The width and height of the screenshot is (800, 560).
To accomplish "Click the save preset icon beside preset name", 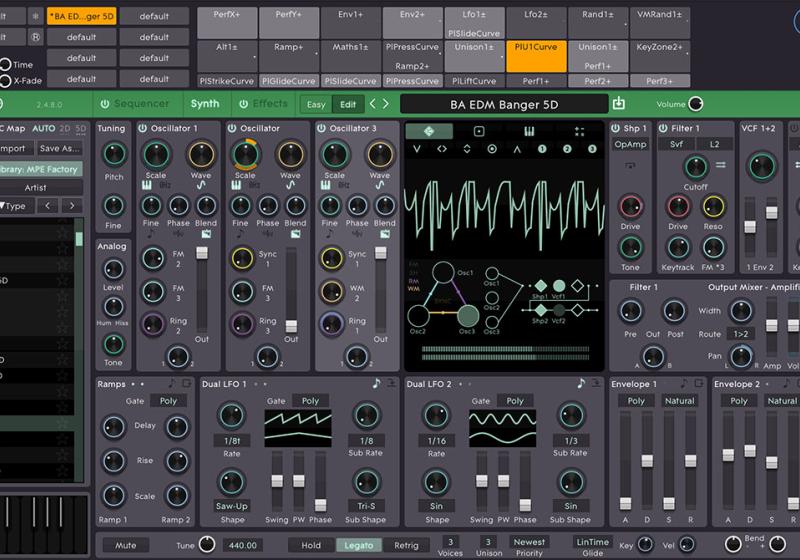I will click(x=618, y=104).
